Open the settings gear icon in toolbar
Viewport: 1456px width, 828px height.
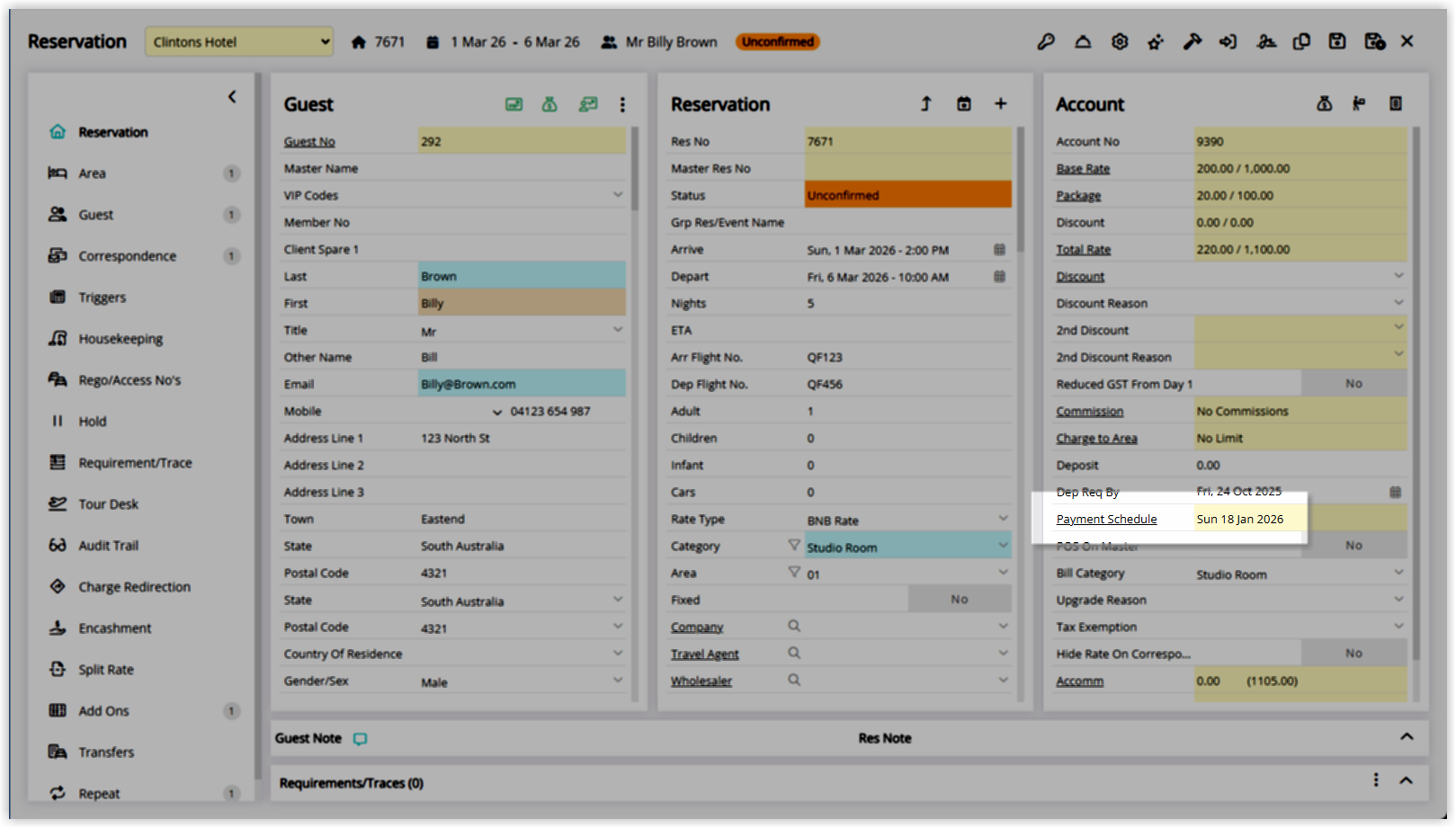tap(1120, 41)
